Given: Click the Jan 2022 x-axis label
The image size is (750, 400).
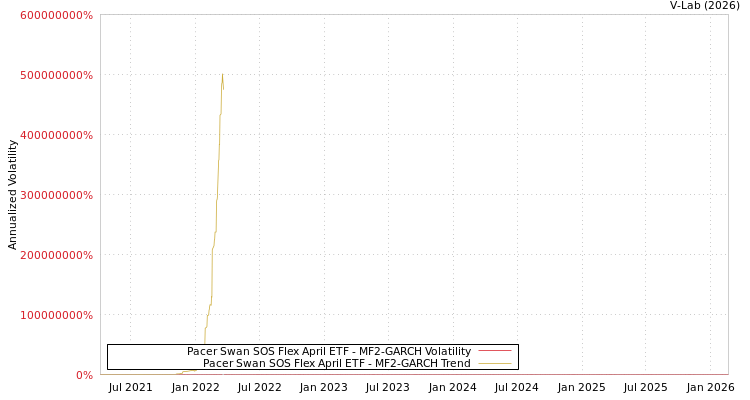Looking at the screenshot, I should point(195,387).
